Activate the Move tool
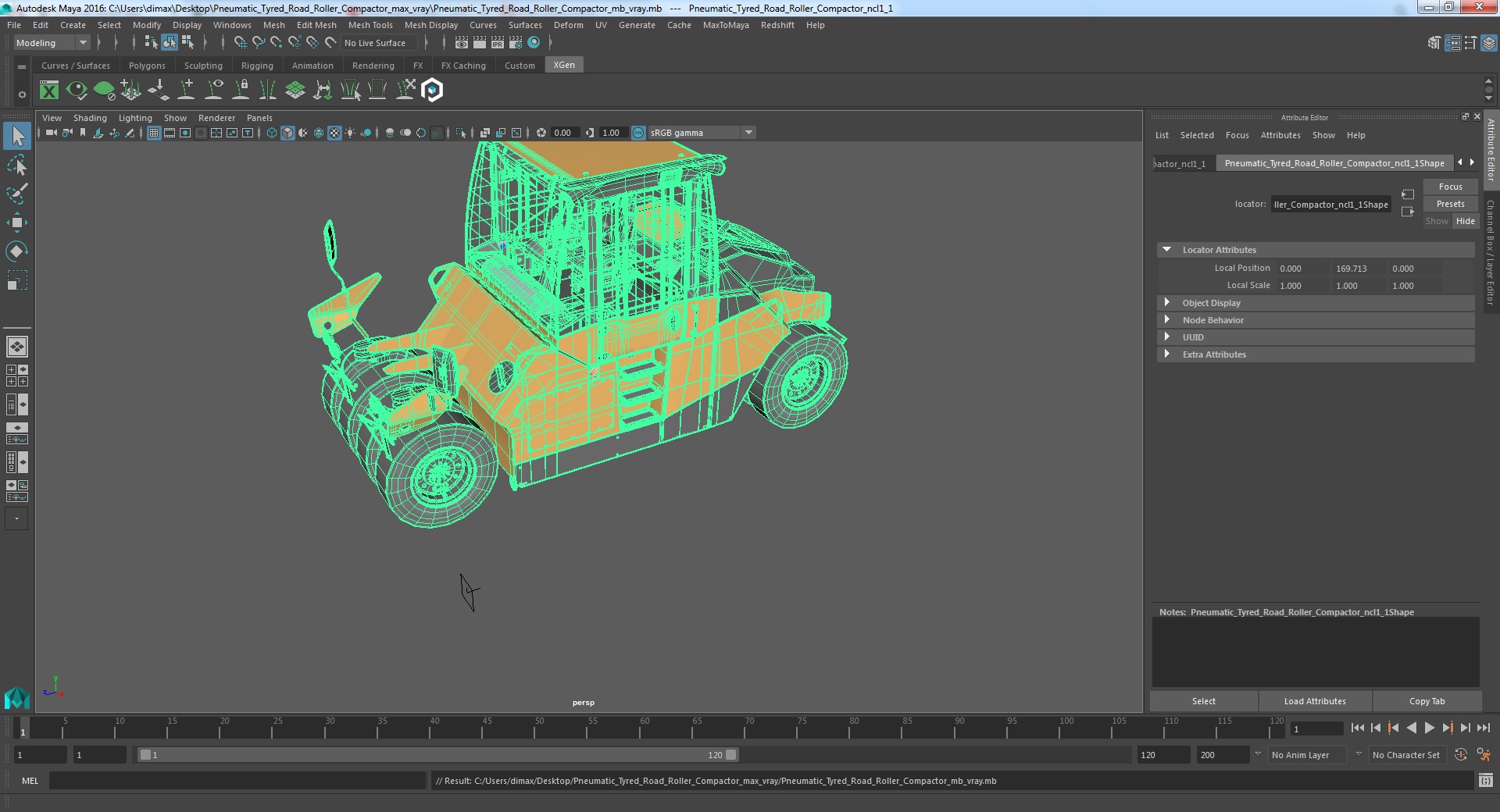Screen dimensions: 1500x812 click(x=17, y=223)
